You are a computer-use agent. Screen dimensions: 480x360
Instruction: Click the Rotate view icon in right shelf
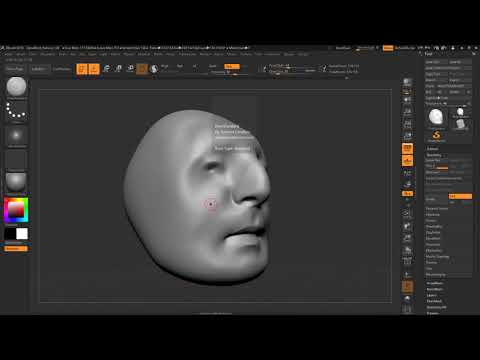tap(407, 250)
